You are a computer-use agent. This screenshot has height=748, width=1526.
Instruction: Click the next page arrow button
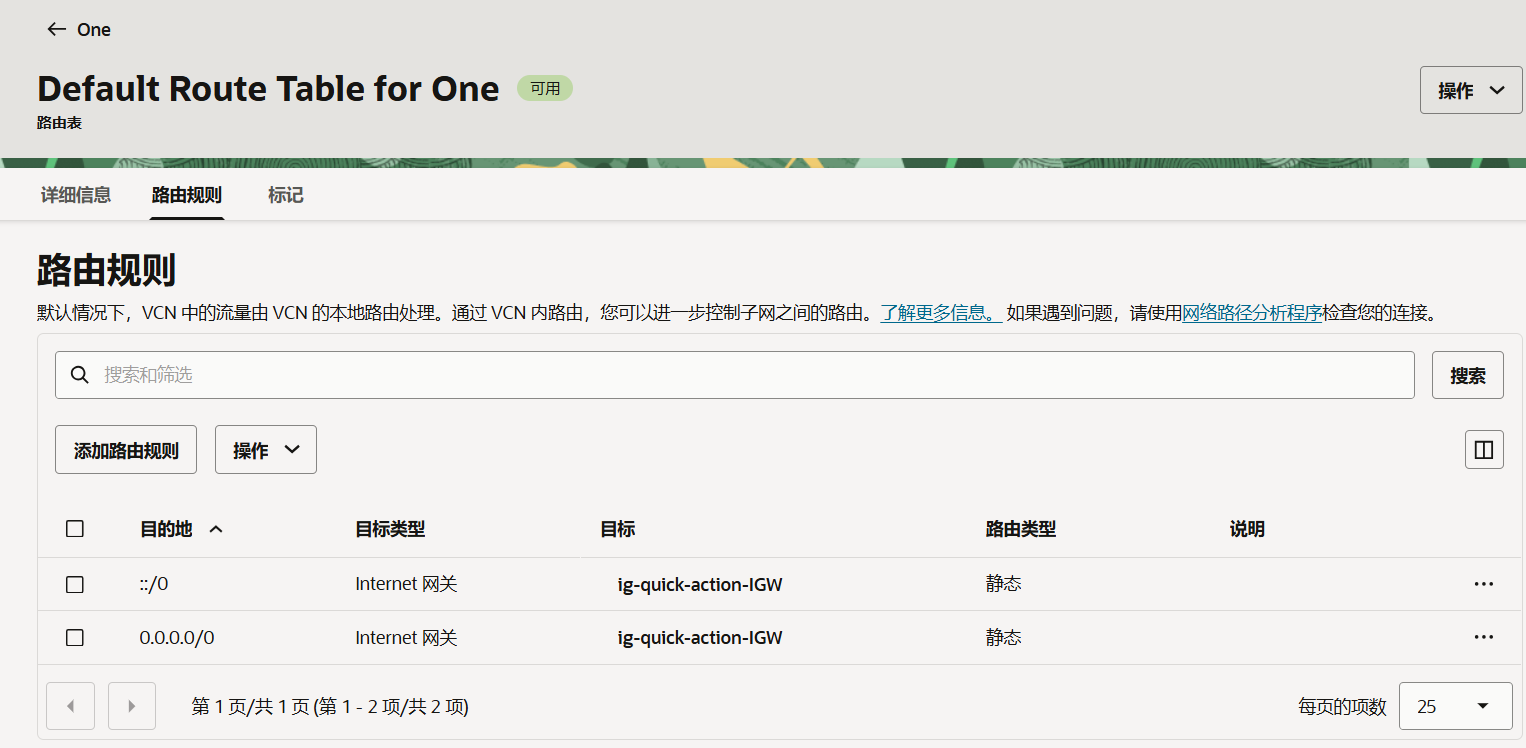132,706
